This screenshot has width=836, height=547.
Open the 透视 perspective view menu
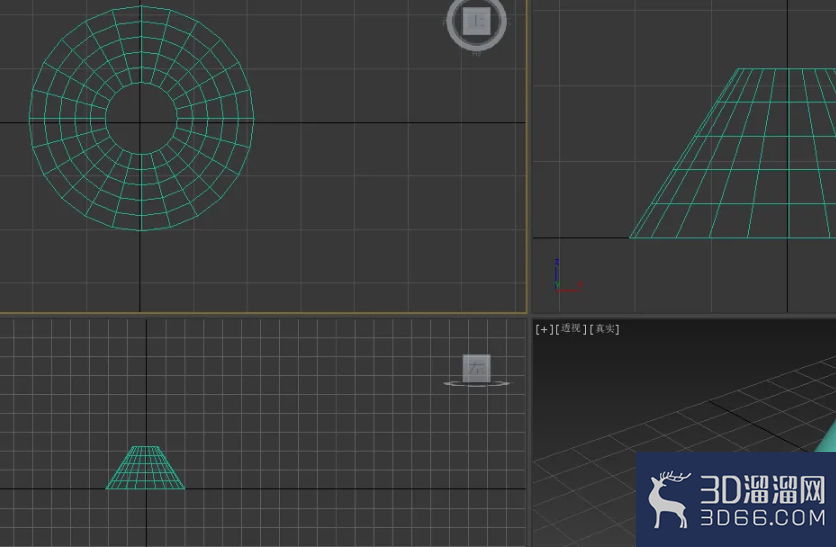[x=570, y=328]
